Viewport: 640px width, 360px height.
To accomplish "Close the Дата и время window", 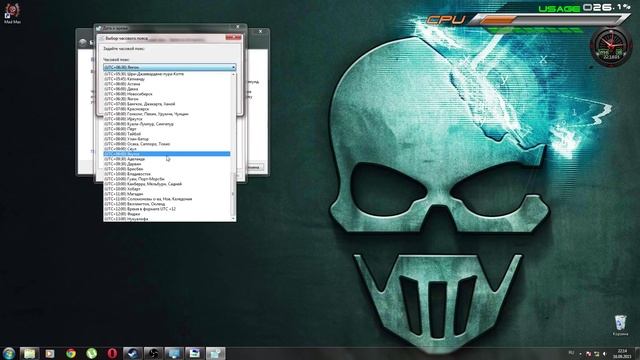I will [238, 27].
